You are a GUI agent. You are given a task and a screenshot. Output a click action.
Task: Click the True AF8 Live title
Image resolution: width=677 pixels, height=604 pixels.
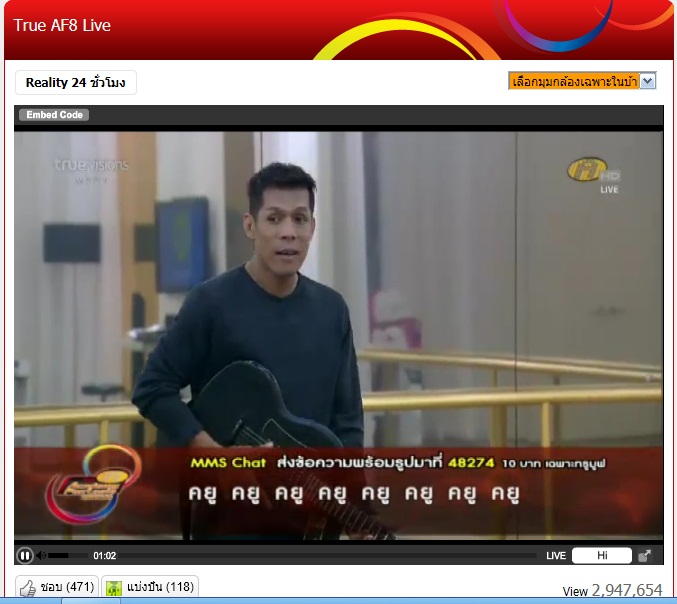click(x=62, y=25)
